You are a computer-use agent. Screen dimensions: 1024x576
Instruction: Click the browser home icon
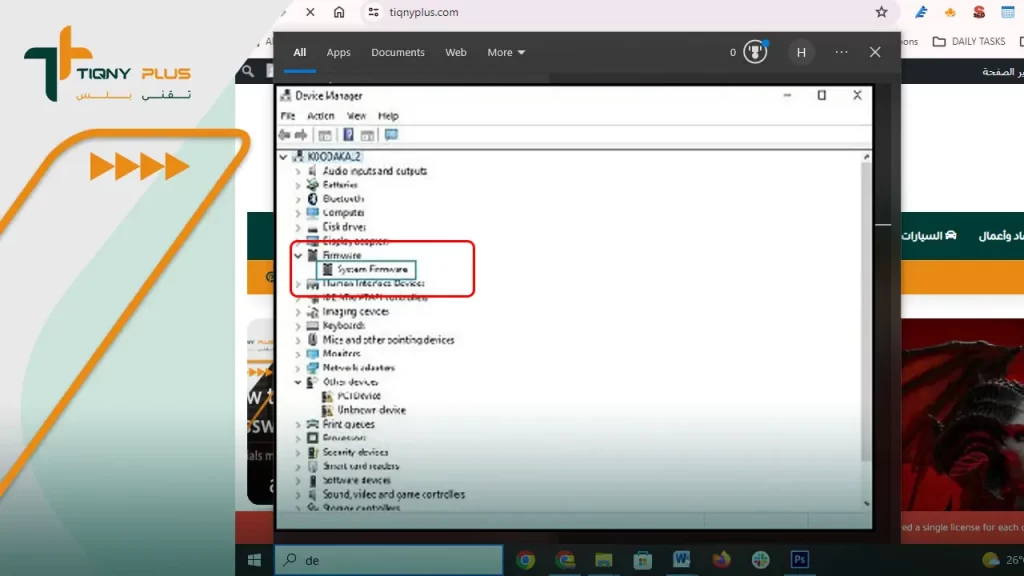[339, 12]
